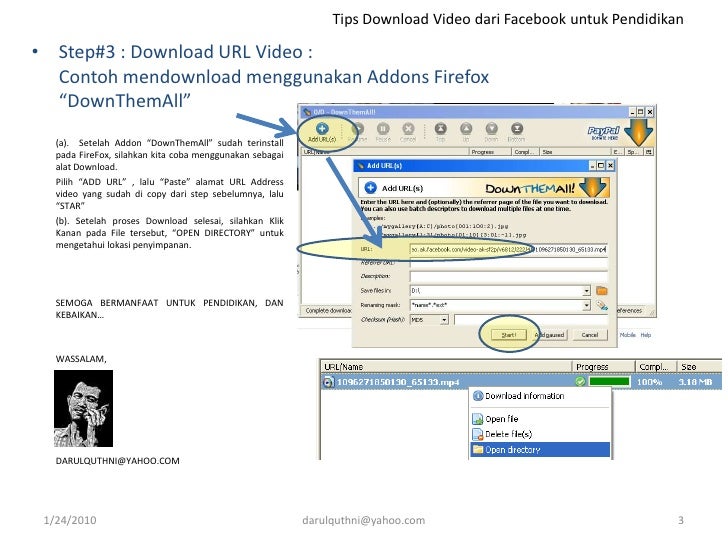
Task: Expand the Renaming mask dropdown arrow
Action: click(586, 305)
